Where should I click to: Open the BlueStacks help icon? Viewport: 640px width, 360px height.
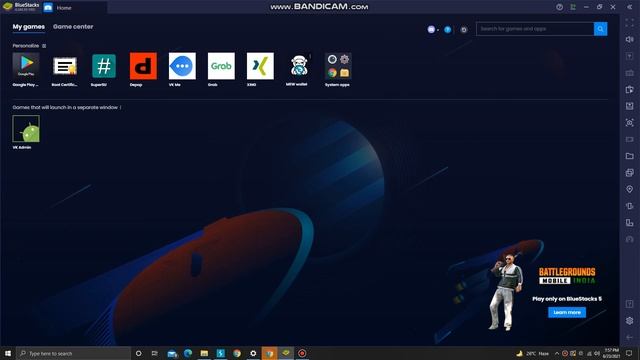pyautogui.click(x=560, y=7)
